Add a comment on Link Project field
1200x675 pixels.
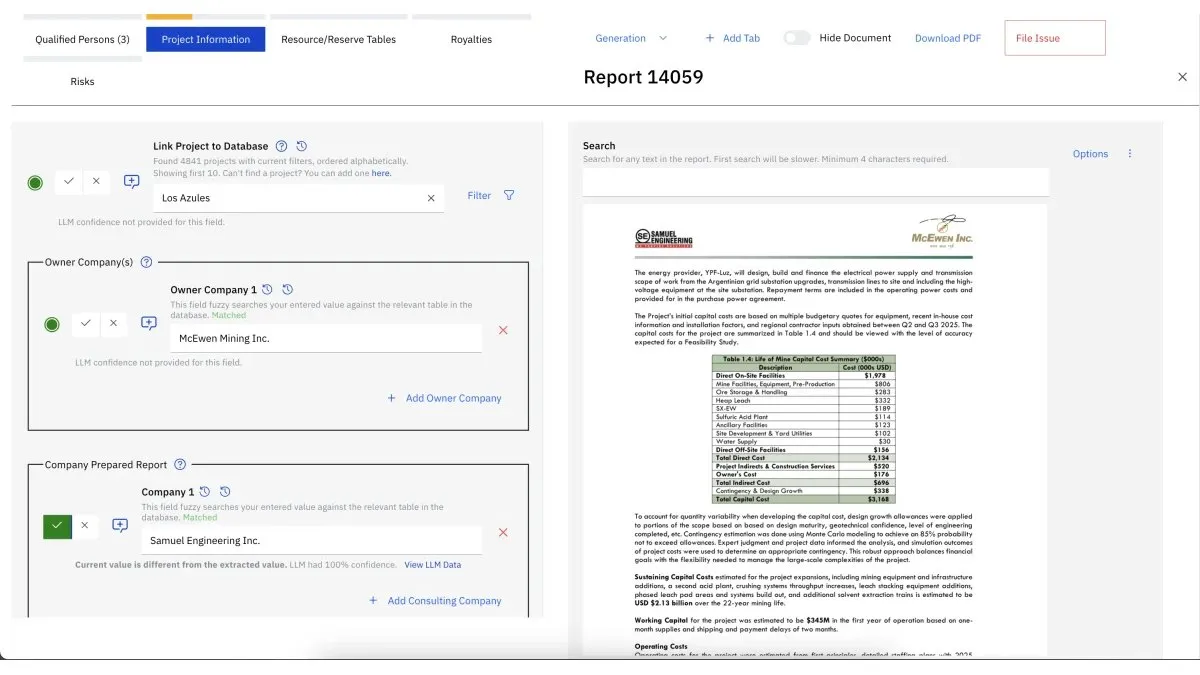(131, 182)
